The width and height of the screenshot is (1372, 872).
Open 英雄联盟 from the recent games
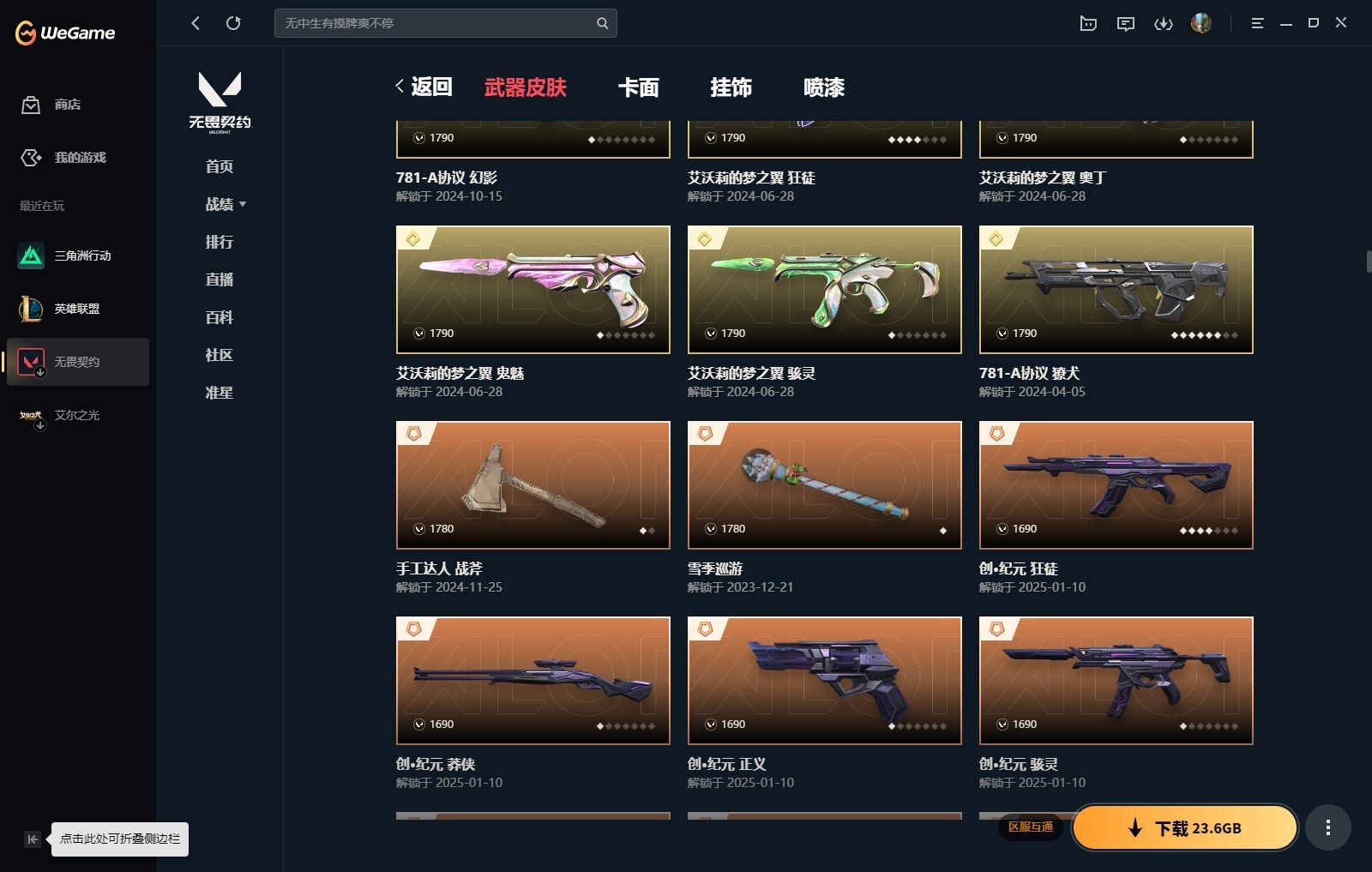pos(78,309)
